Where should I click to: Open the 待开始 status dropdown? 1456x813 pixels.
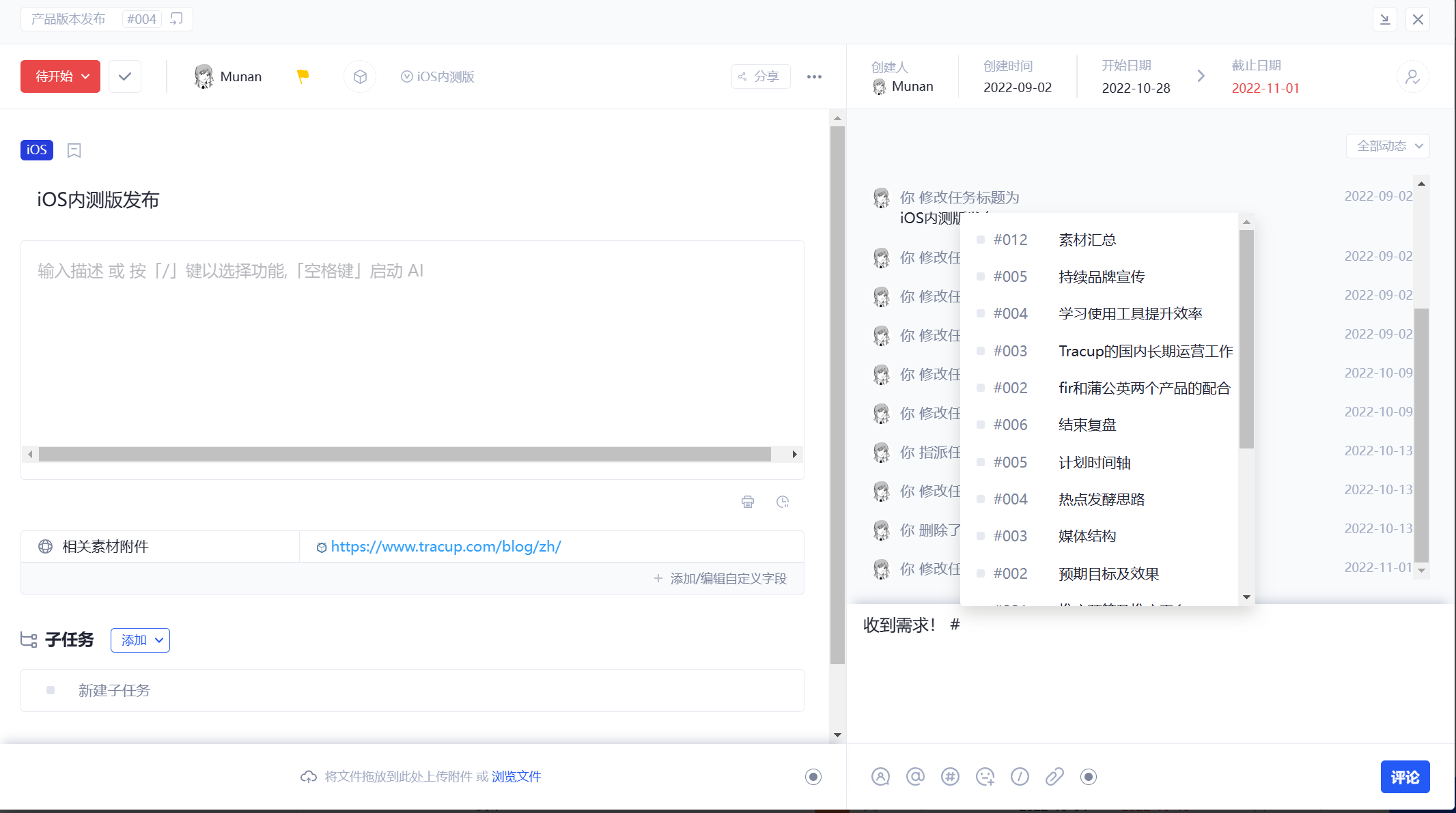coord(61,76)
